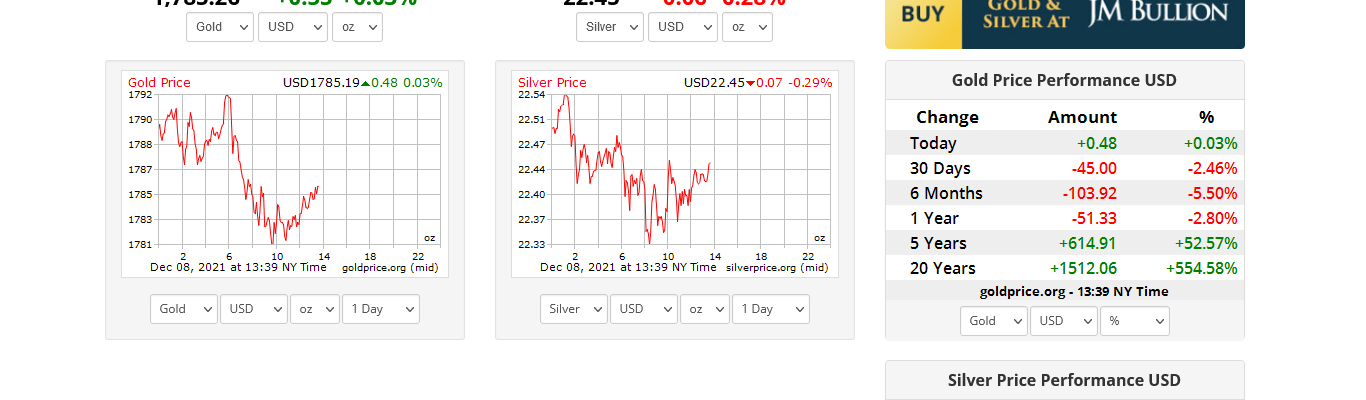1366x400 pixels.
Task: Select the Gold dropdown below the gold chart
Action: (x=184, y=309)
